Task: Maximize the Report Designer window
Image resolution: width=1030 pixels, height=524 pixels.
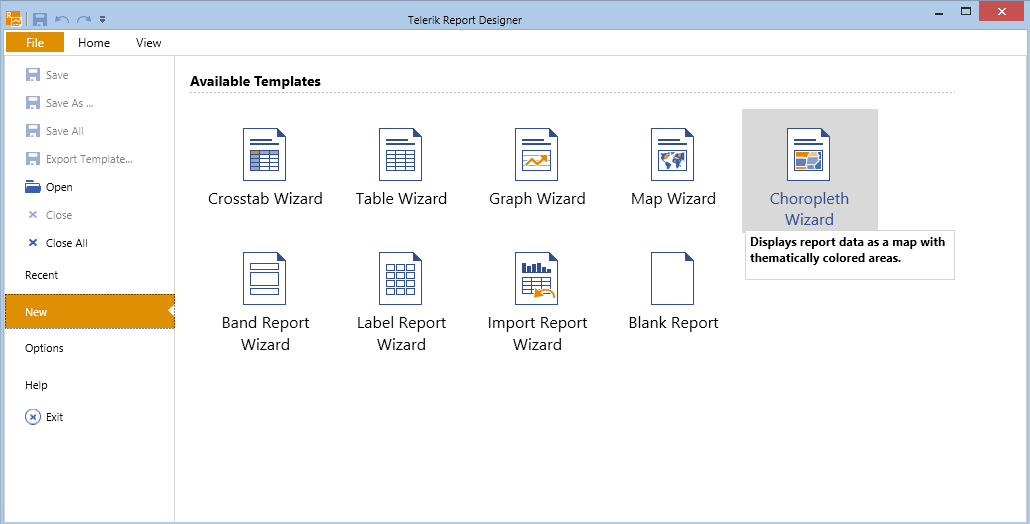Action: point(965,11)
